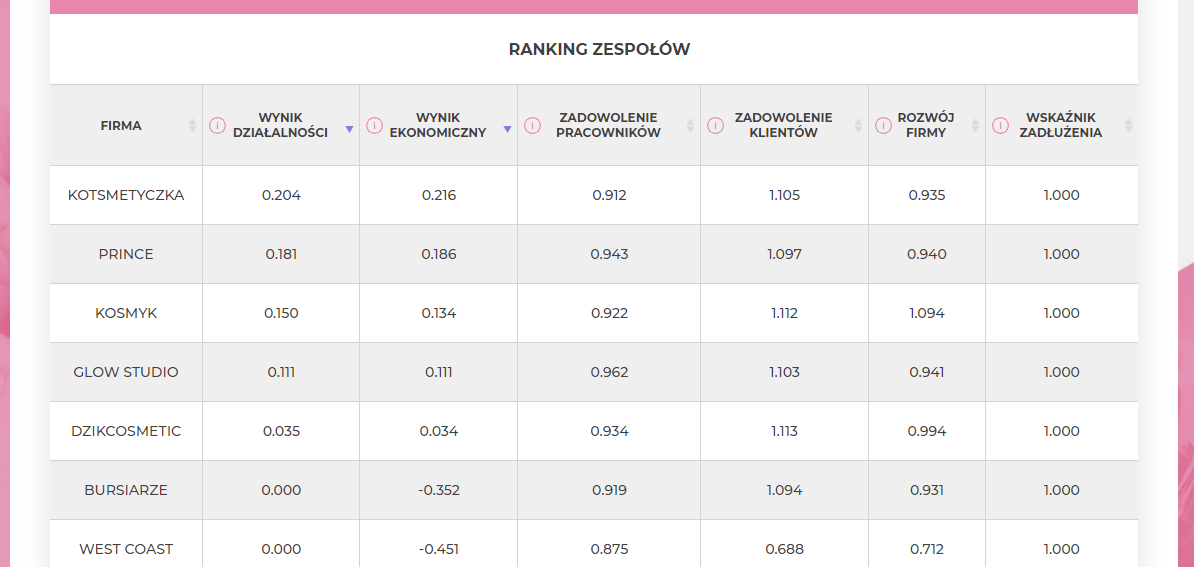Sort table by Firma column arrows
This screenshot has height=567, width=1194.
pos(193,126)
